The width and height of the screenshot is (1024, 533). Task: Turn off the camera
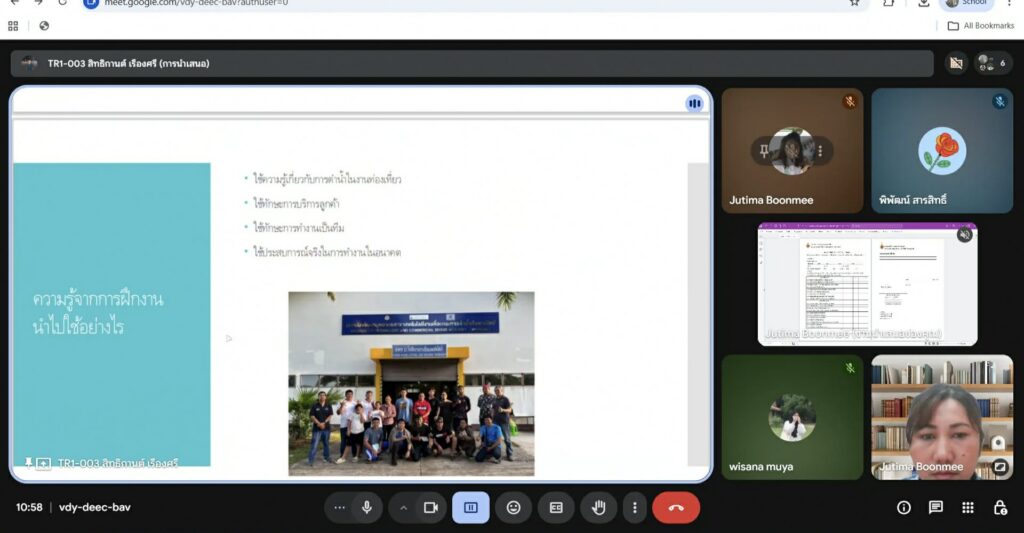(x=431, y=507)
